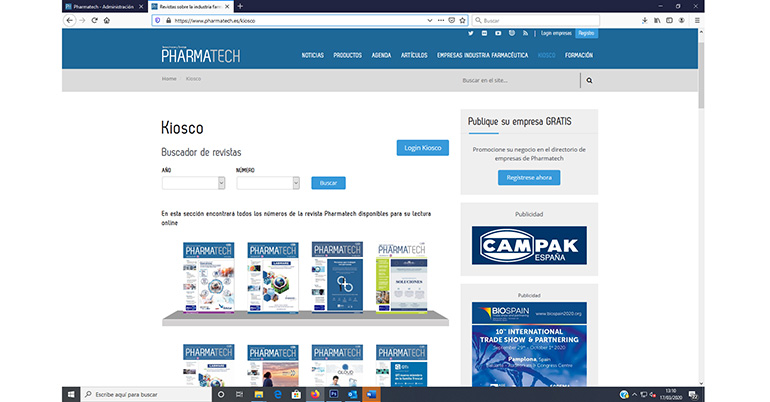Focus the 'Buscar en el site' field
This screenshot has width=770, height=402.
[520, 80]
